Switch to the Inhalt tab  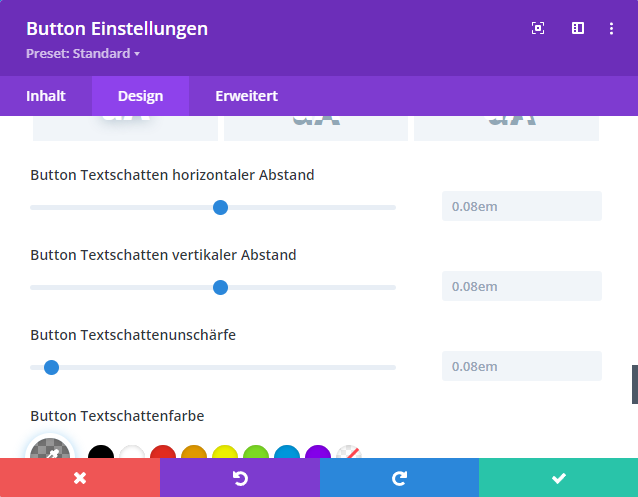click(x=46, y=96)
